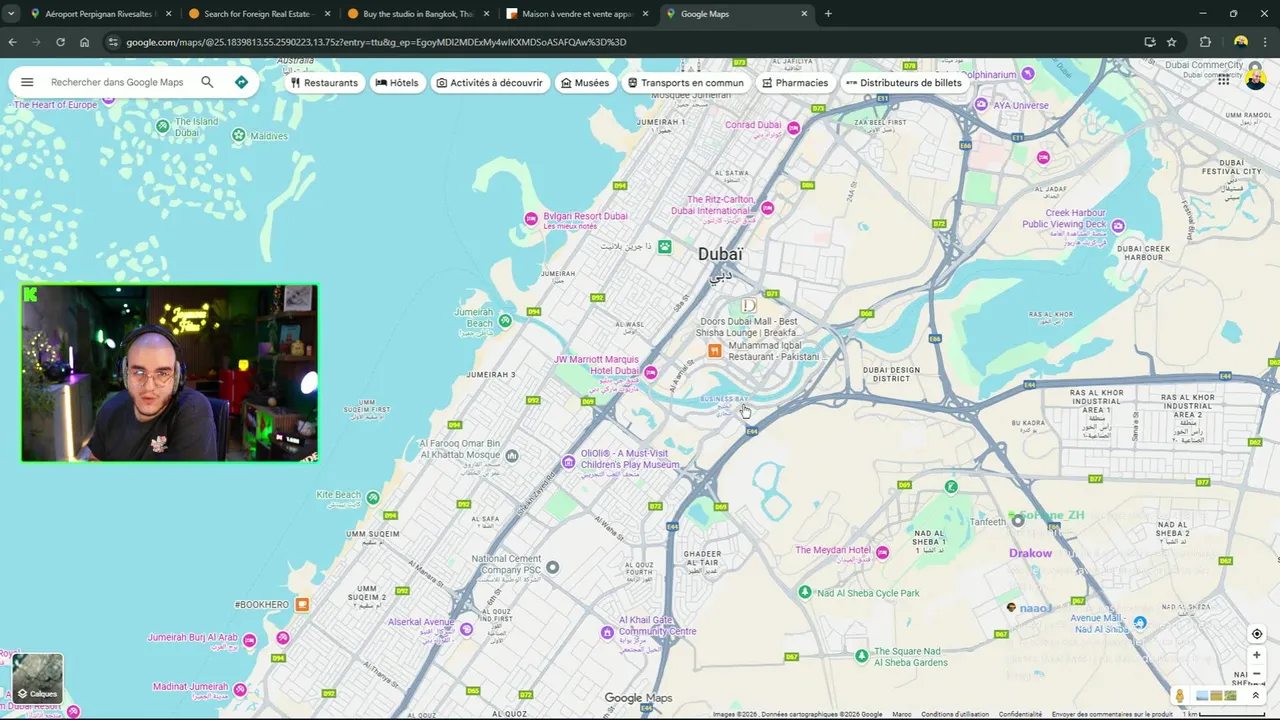
Task: Open a new browser tab
Action: coord(828,14)
